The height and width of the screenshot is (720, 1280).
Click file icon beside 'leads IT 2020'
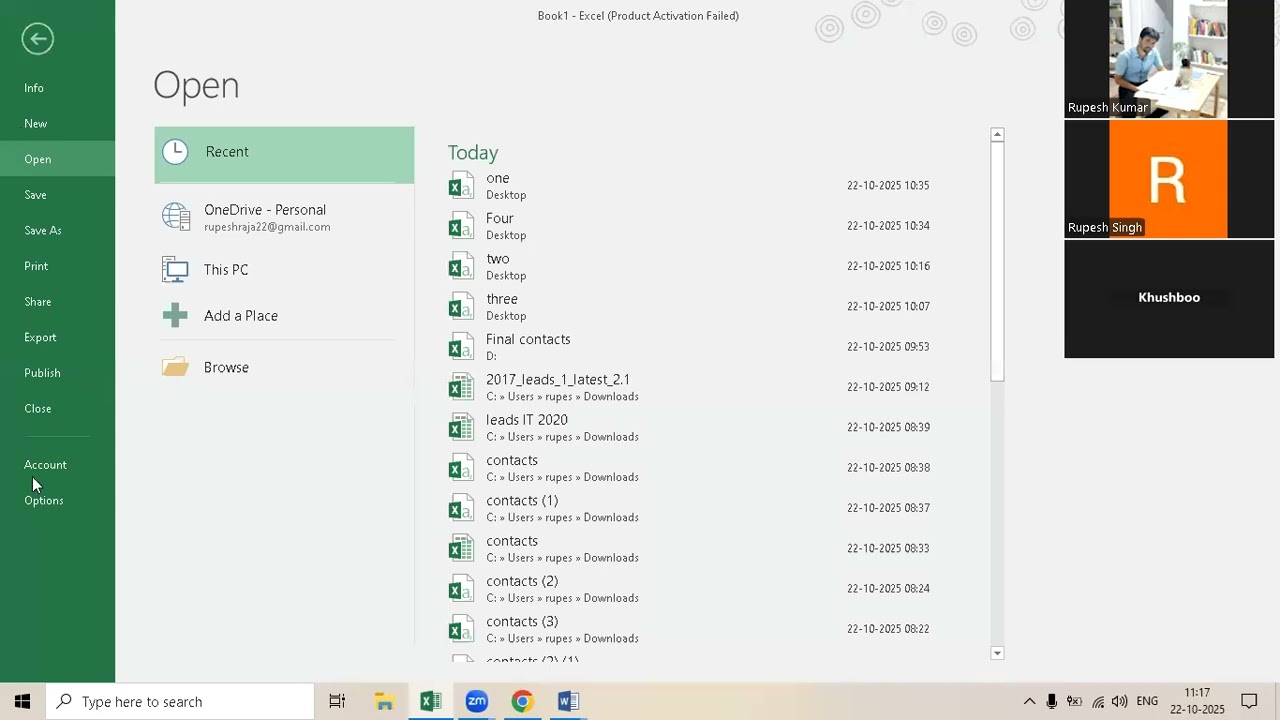click(461, 428)
